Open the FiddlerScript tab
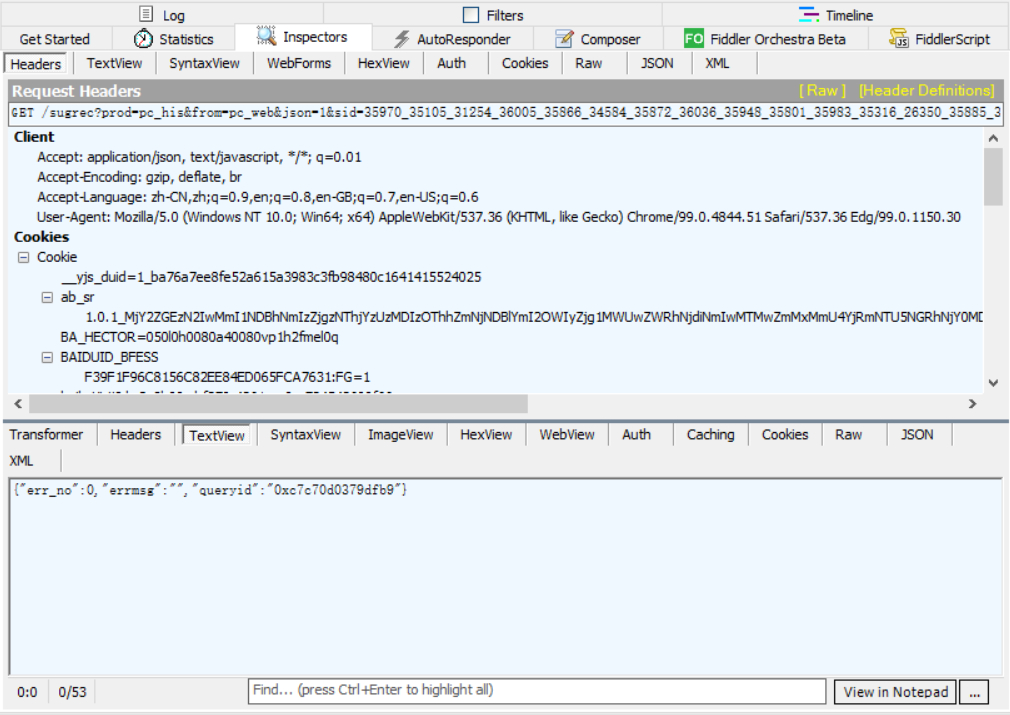Viewport: 1010px width, 715px height. [939, 39]
